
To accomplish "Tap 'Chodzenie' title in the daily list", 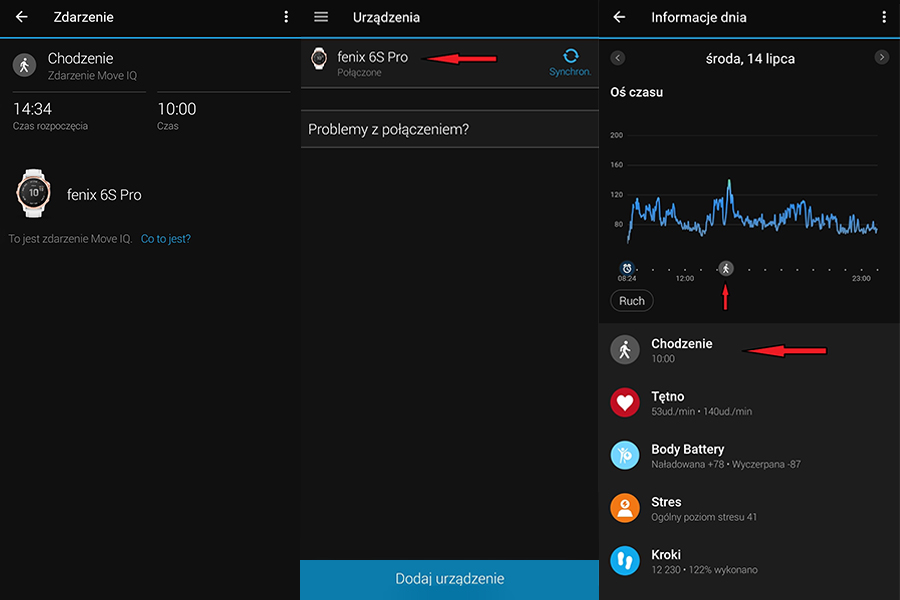I will point(681,343).
